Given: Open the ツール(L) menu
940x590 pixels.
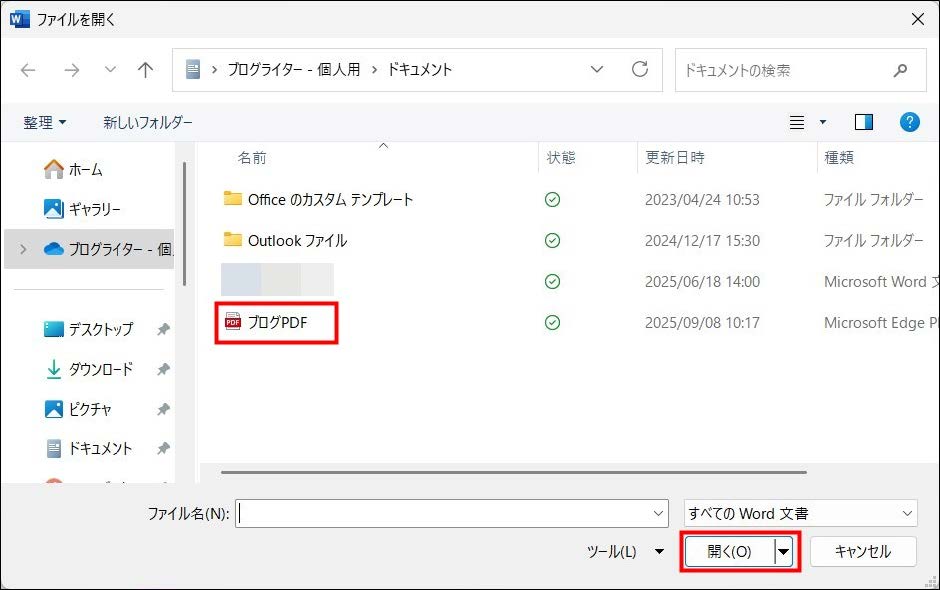Looking at the screenshot, I should point(625,551).
